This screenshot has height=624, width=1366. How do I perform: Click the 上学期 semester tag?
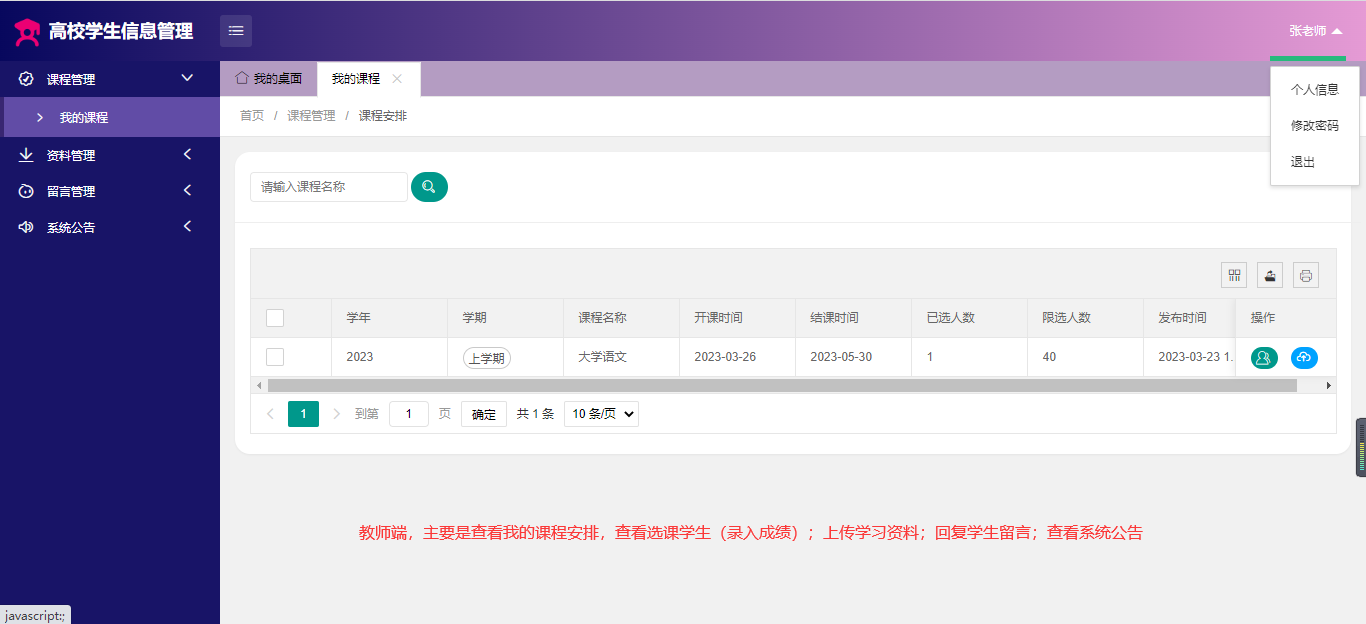coord(487,358)
